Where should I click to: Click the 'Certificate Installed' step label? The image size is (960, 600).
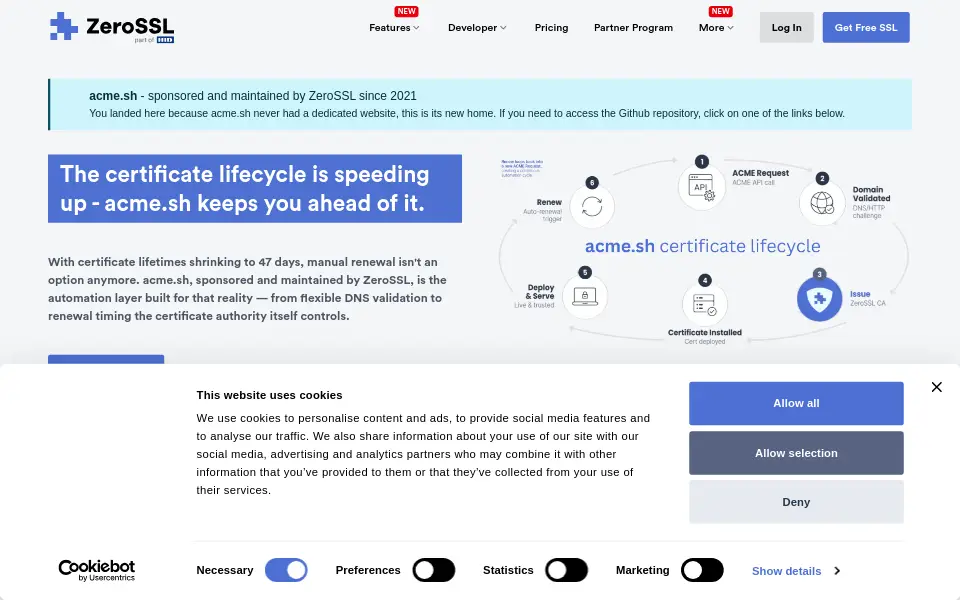[x=705, y=332]
